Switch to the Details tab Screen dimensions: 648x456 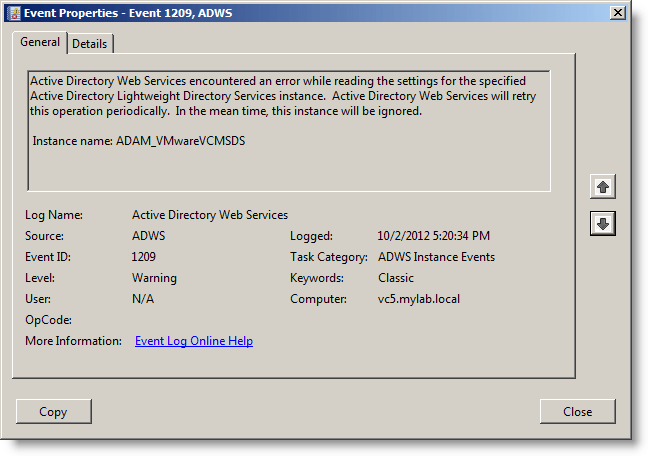click(x=90, y=44)
